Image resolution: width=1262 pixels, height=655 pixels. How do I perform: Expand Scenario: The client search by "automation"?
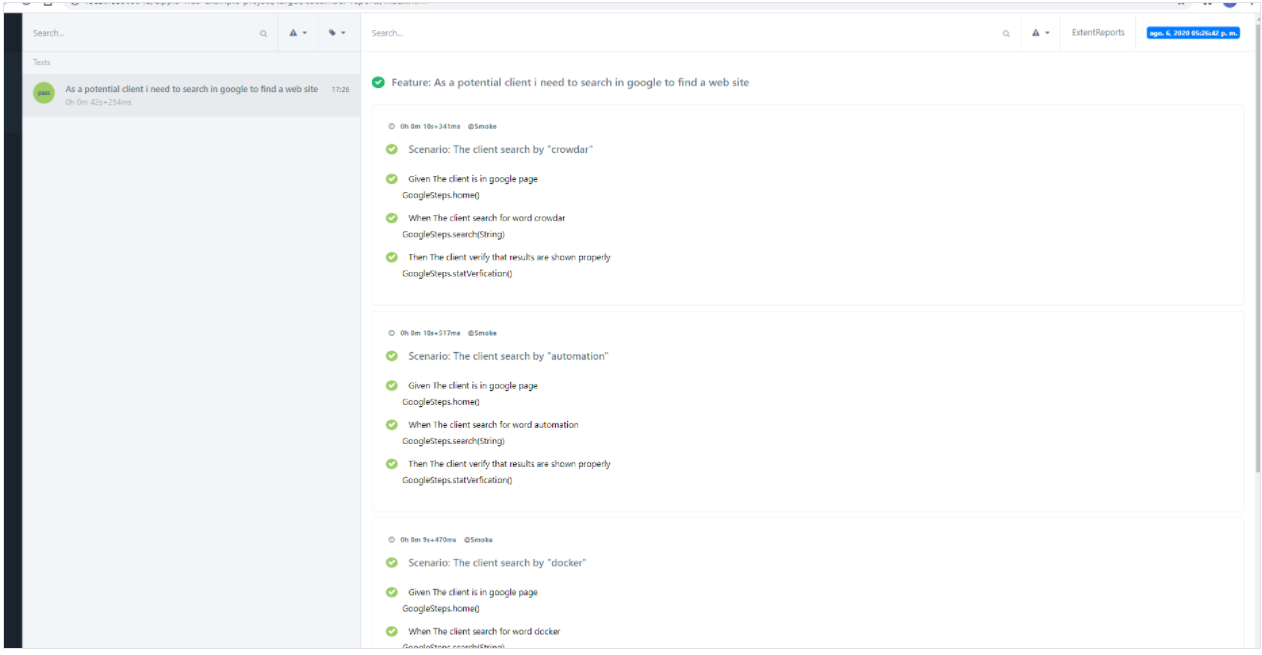tap(508, 356)
